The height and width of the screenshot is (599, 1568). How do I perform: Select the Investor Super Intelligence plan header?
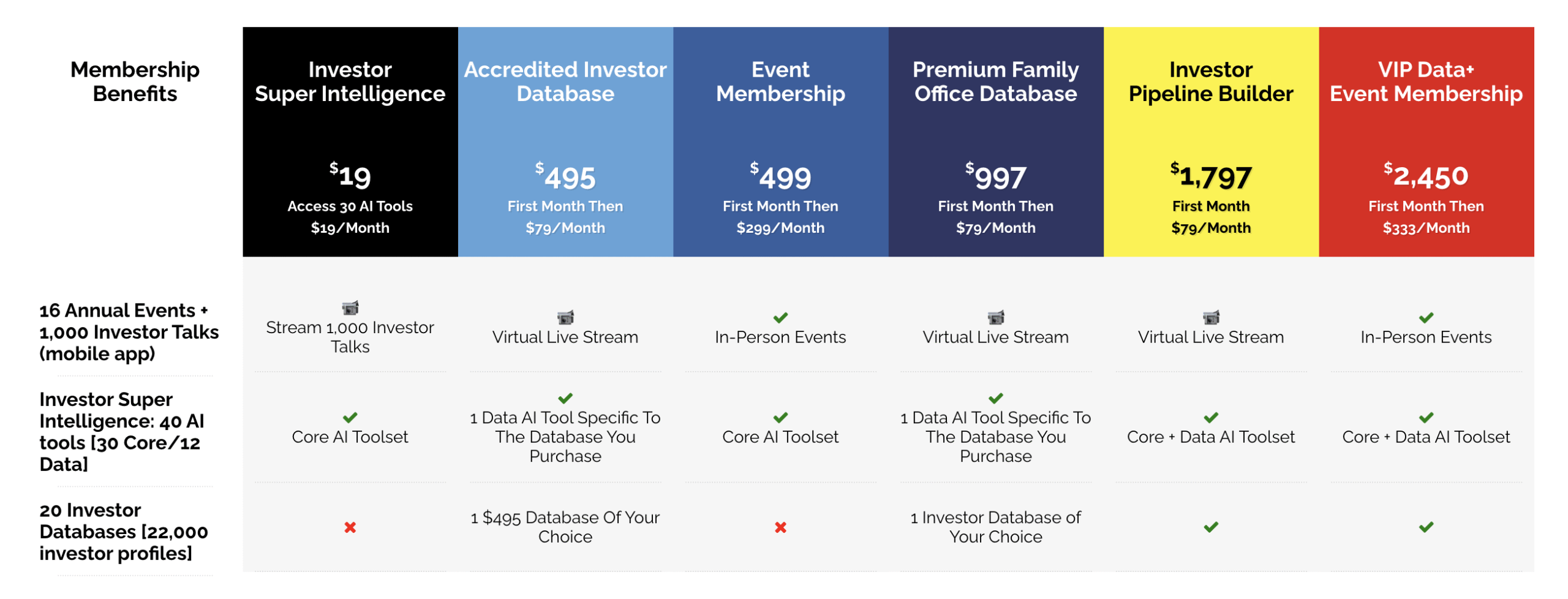pyautogui.click(x=350, y=141)
